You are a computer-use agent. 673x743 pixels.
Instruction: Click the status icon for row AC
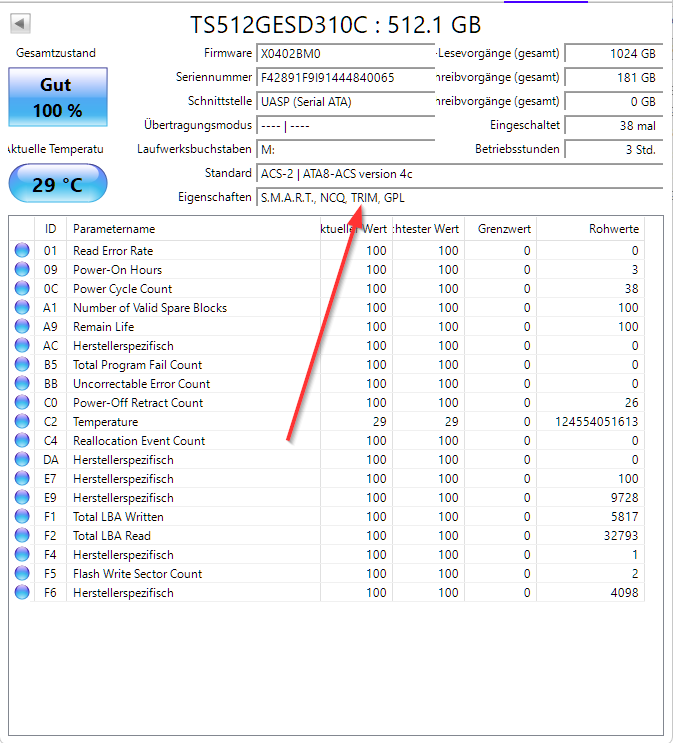pyautogui.click(x=22, y=345)
